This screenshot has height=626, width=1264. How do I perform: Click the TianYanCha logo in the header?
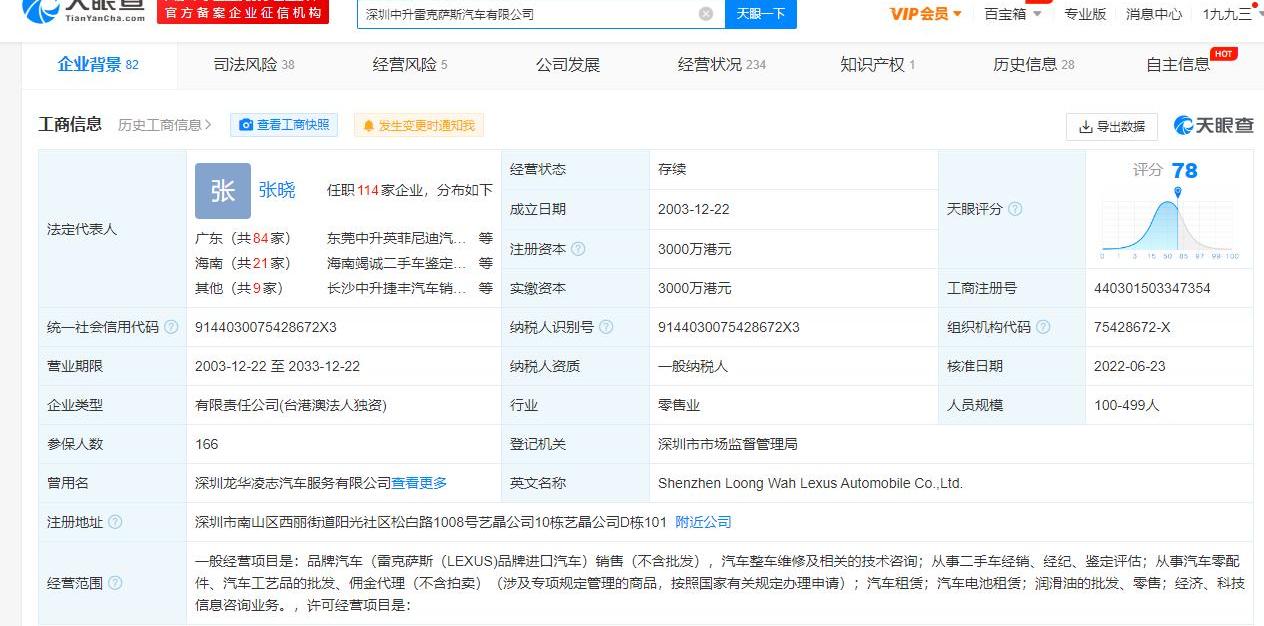83,11
